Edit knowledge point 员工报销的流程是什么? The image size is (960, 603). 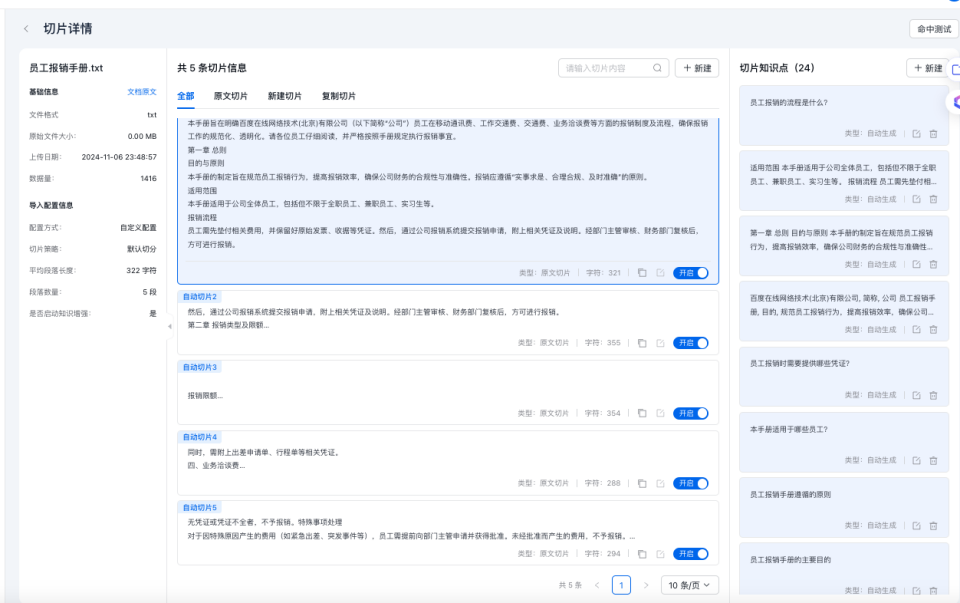pos(916,133)
